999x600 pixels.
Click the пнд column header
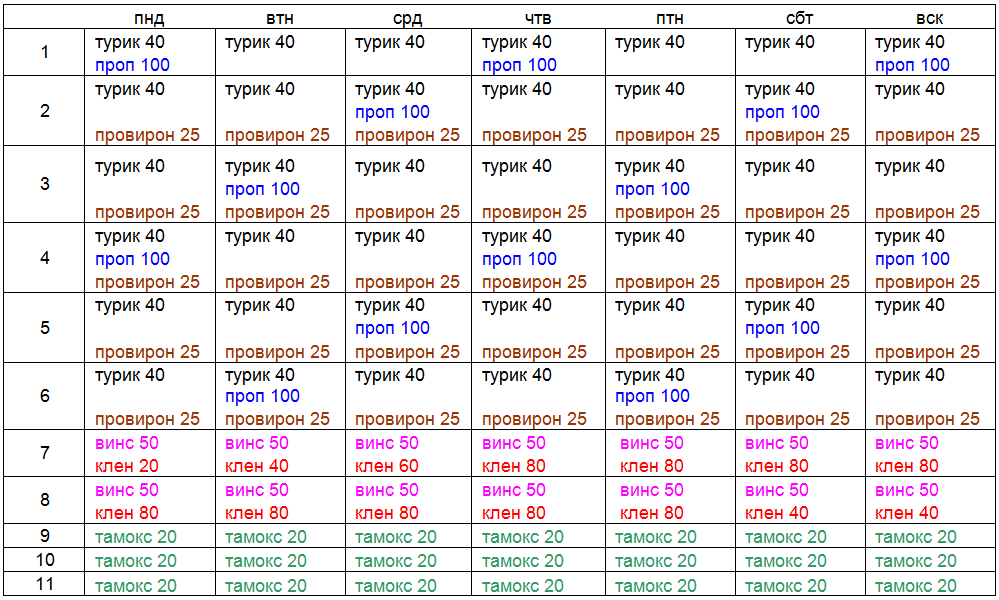[x=149, y=18]
